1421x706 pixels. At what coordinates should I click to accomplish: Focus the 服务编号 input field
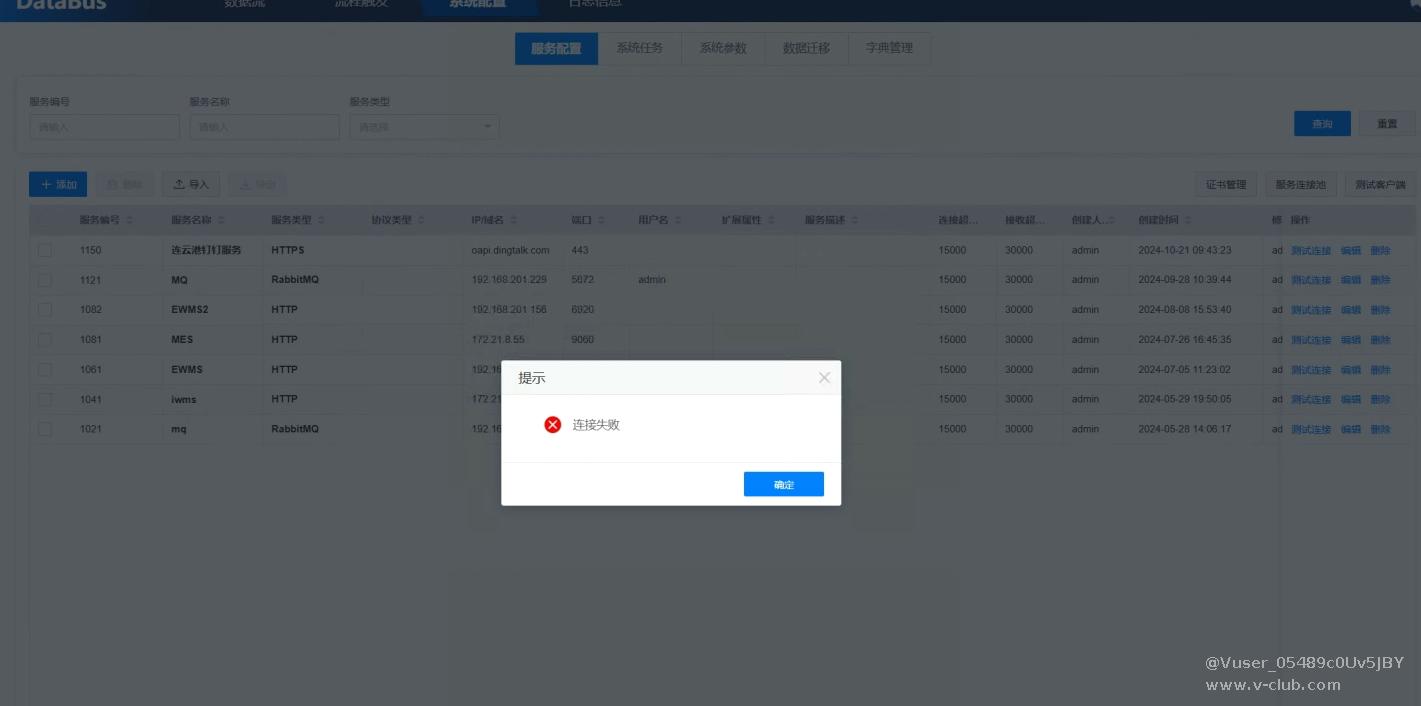(x=104, y=127)
